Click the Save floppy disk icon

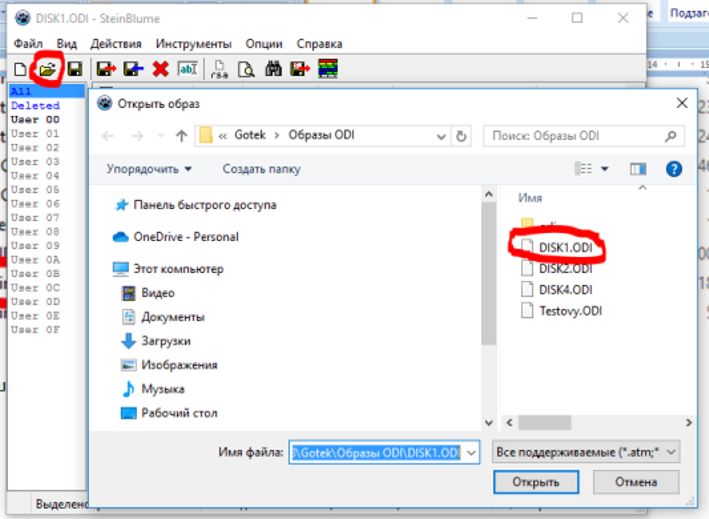pos(75,69)
